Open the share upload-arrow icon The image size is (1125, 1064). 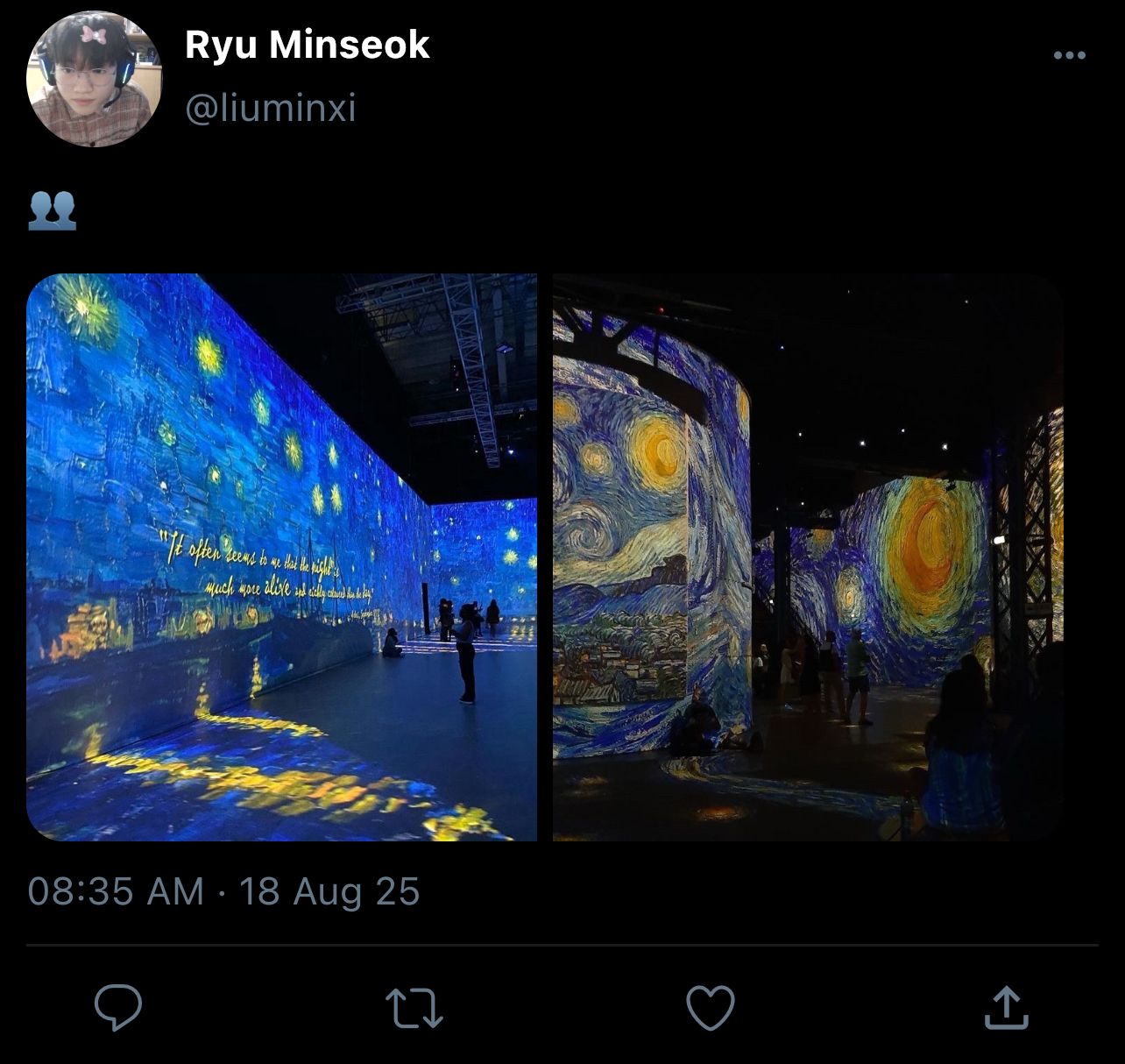pyautogui.click(x=1006, y=1007)
